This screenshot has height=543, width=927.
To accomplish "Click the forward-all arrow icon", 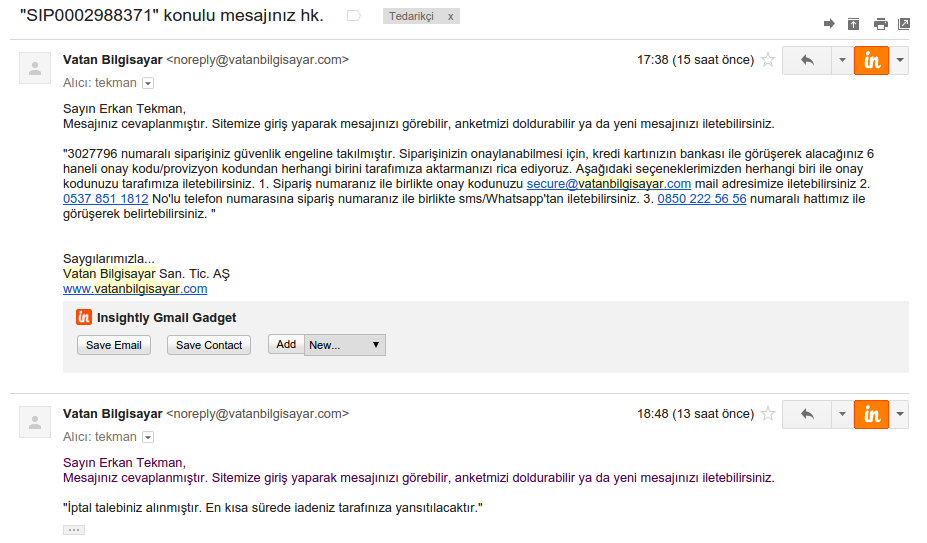I will (829, 23).
